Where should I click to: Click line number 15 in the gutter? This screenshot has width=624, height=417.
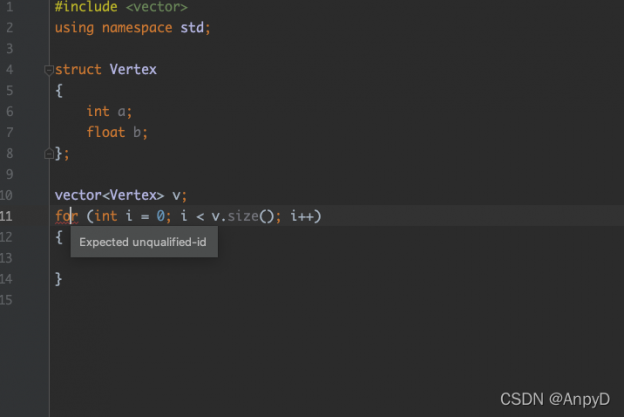tap(7, 300)
